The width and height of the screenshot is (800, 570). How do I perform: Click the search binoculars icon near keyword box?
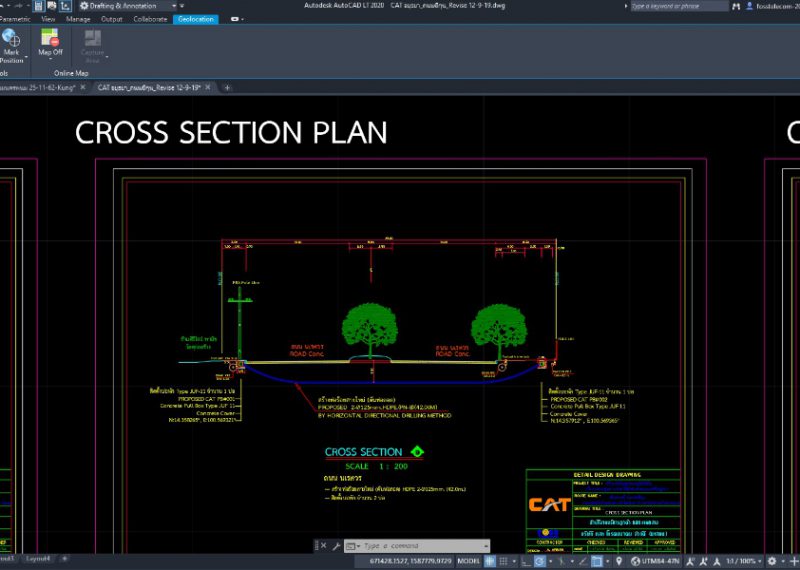(x=736, y=6)
